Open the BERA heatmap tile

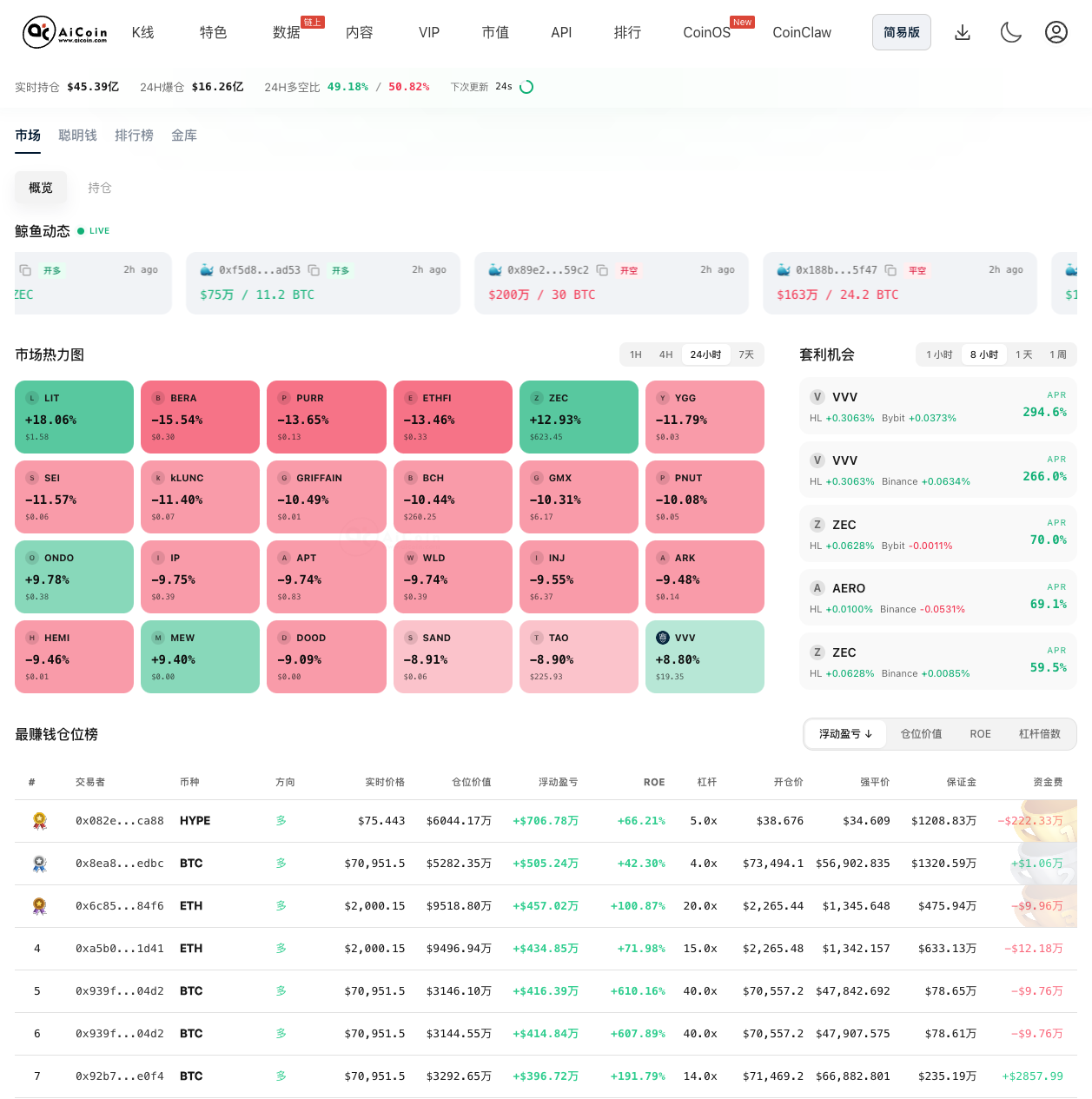coord(200,417)
